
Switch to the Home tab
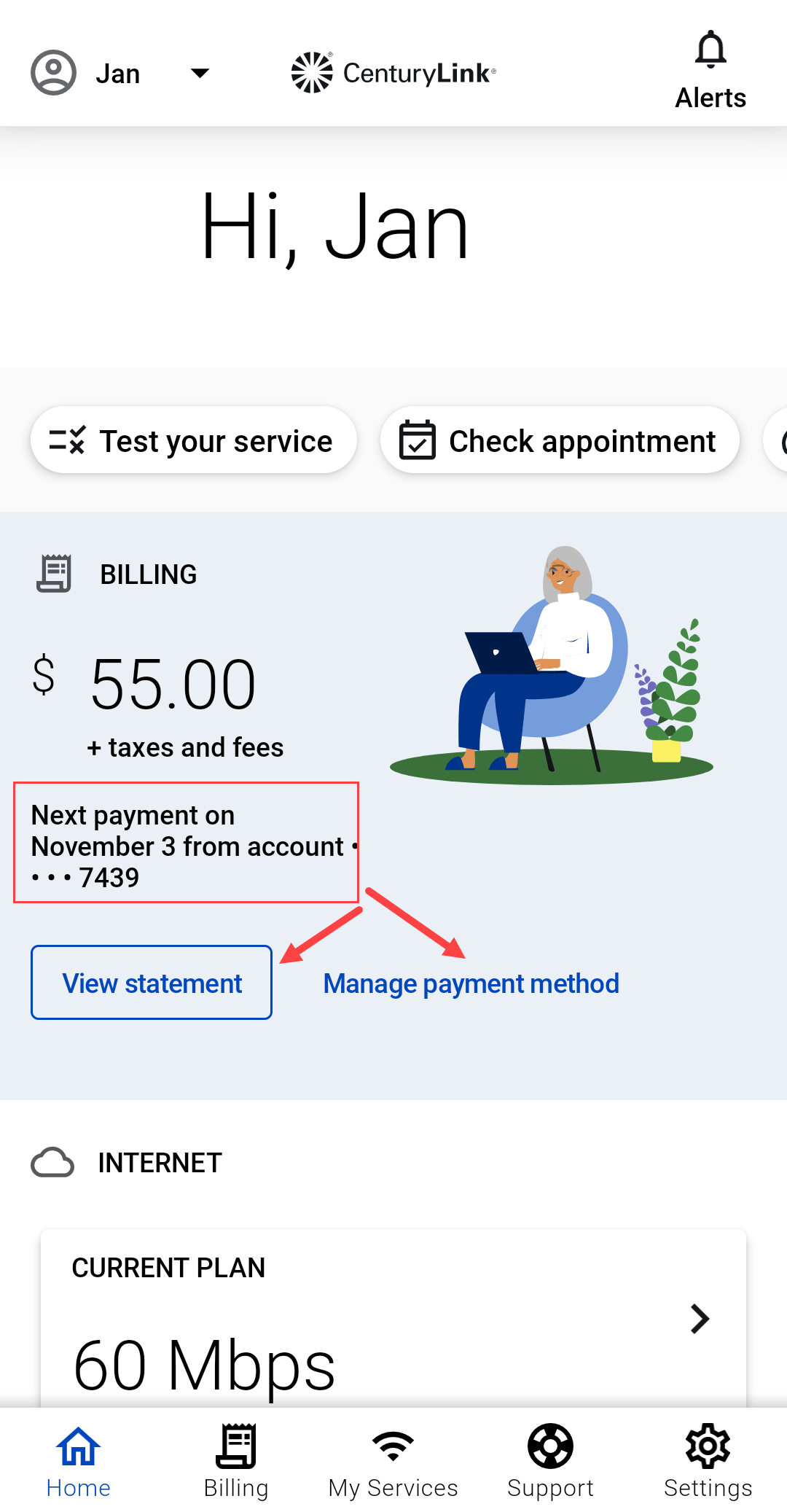tap(79, 1461)
